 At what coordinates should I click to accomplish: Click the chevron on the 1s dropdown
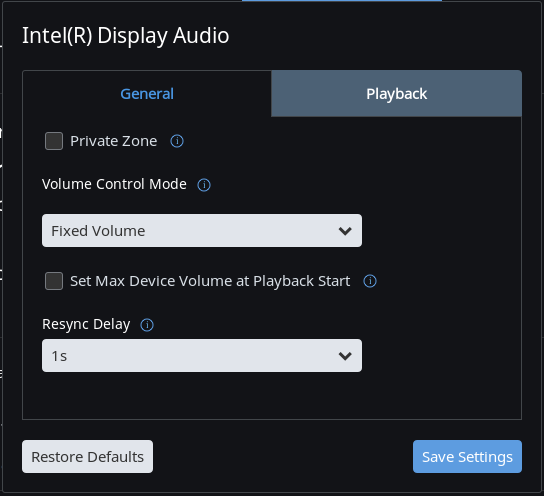345,356
